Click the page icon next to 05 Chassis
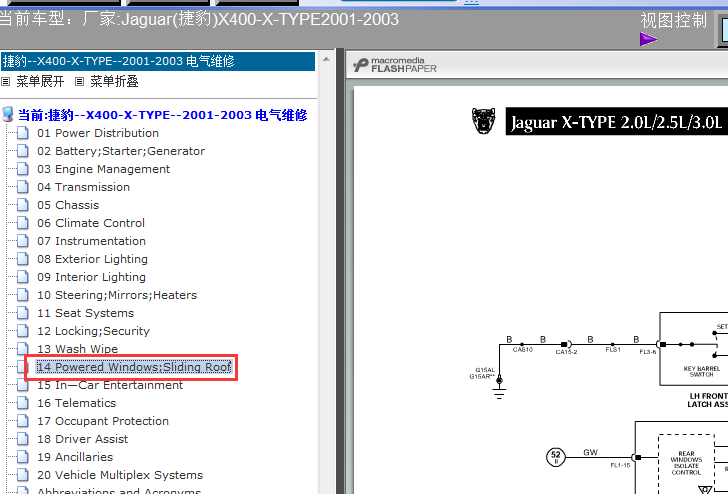 23,205
